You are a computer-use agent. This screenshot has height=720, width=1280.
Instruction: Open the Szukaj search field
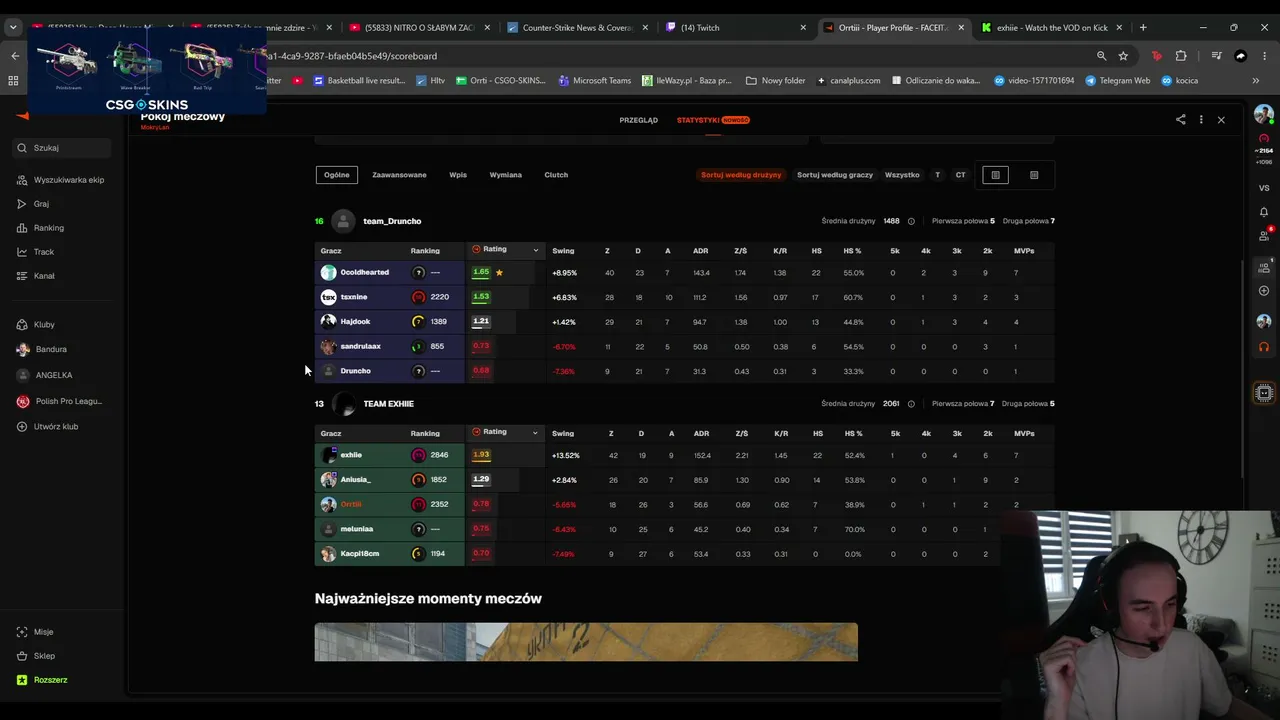62,148
